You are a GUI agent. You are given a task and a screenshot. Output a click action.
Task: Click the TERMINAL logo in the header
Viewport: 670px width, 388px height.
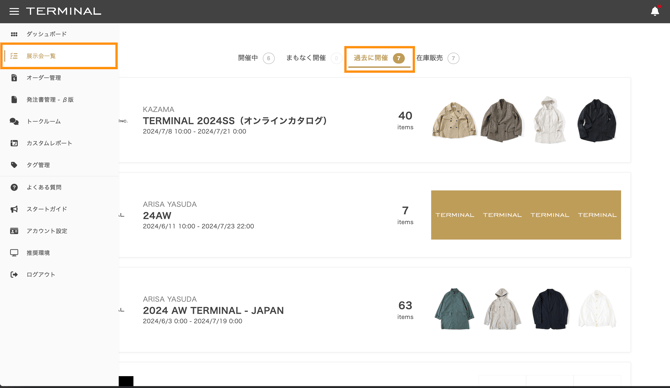click(64, 12)
